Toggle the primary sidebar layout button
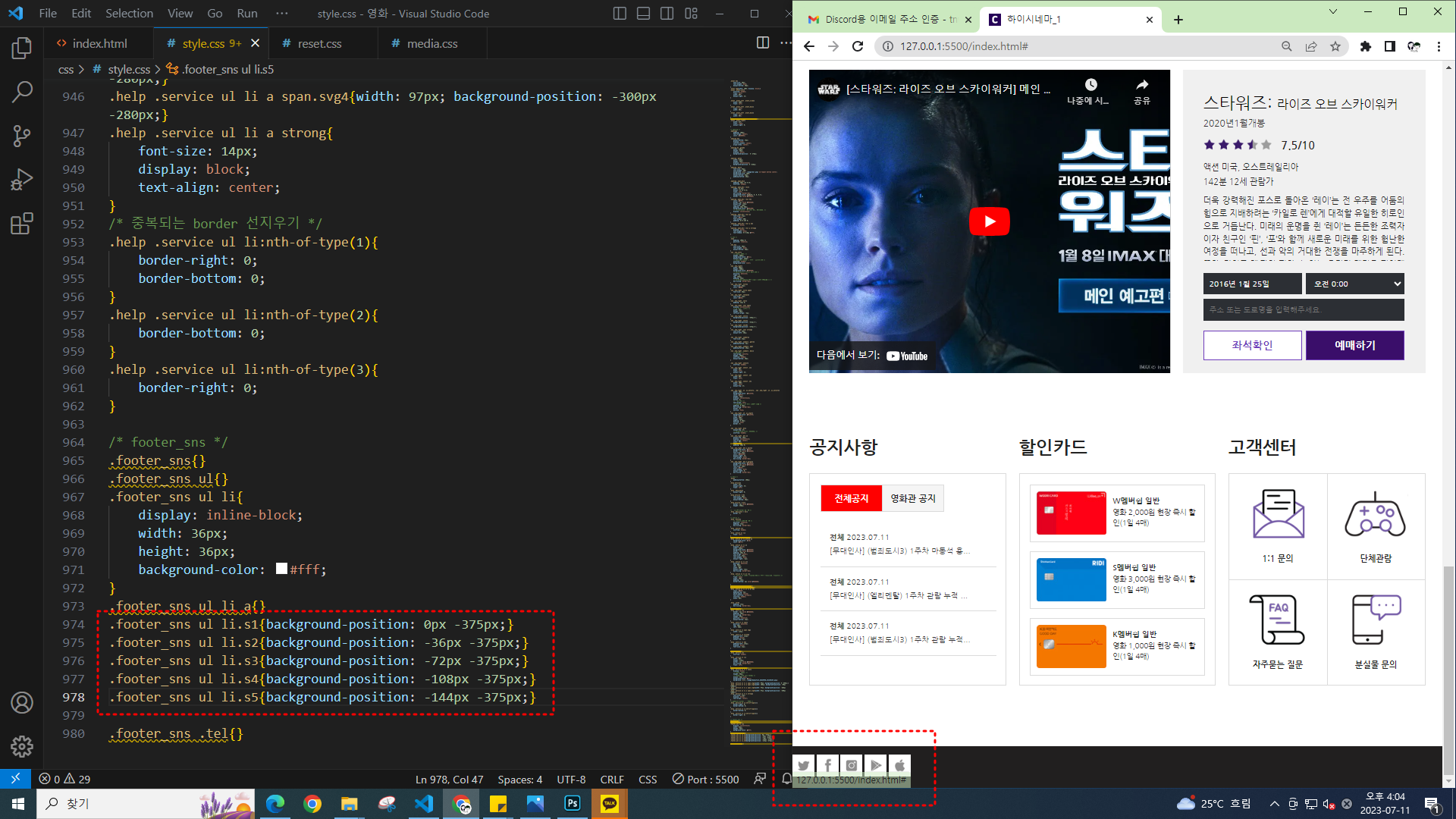 (x=620, y=14)
